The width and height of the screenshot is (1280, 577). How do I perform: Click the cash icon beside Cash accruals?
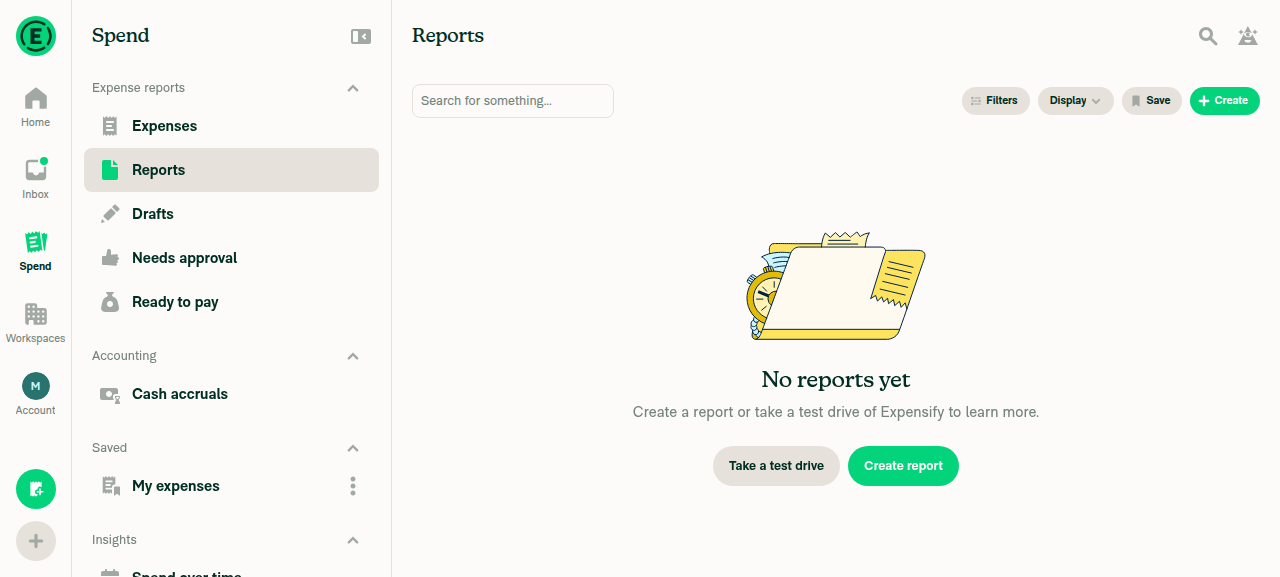[x=110, y=394]
